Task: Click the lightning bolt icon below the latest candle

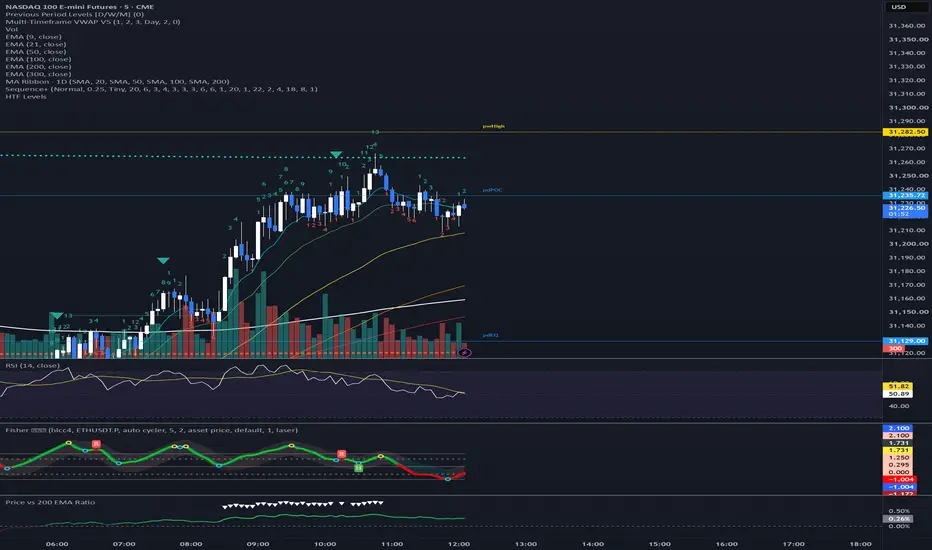Action: pyautogui.click(x=464, y=353)
